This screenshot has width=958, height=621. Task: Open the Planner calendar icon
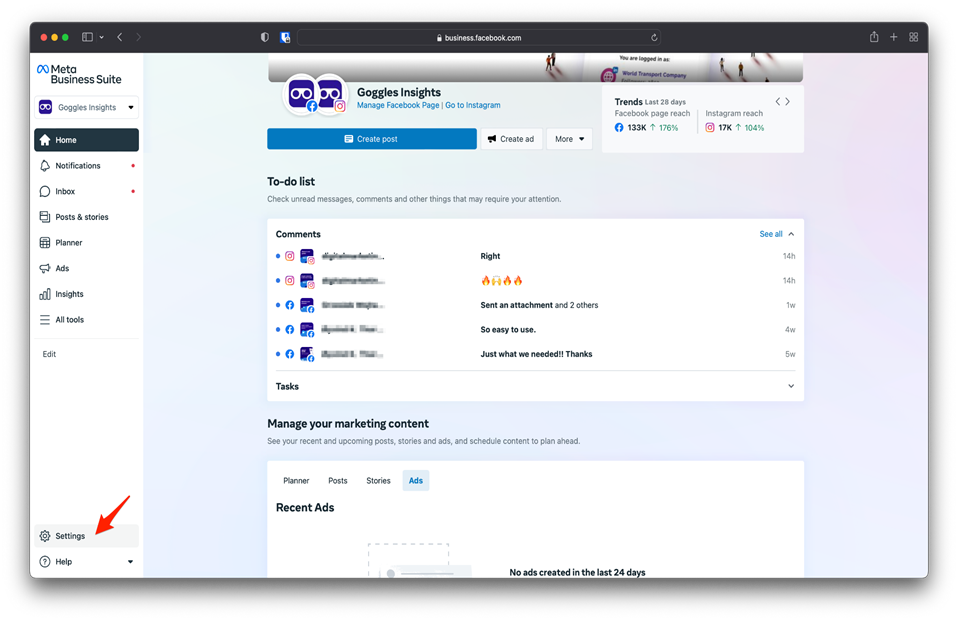[x=45, y=243]
